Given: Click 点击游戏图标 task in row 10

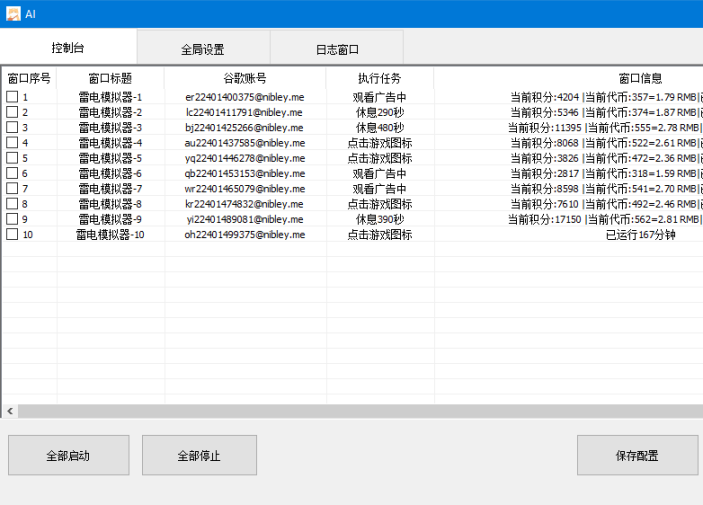Looking at the screenshot, I should coord(380,234).
